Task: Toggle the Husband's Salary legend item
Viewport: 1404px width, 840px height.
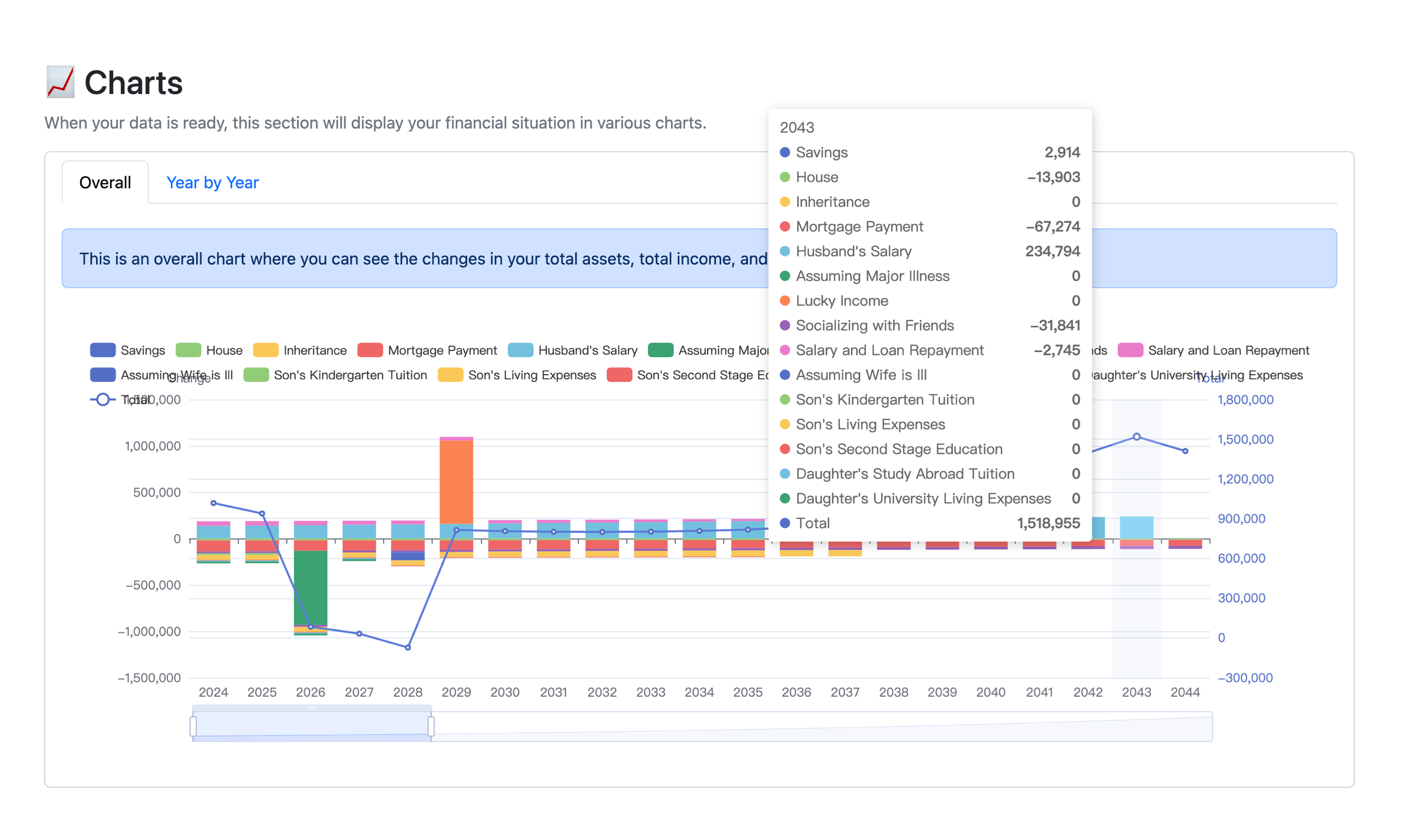Action: [520, 350]
